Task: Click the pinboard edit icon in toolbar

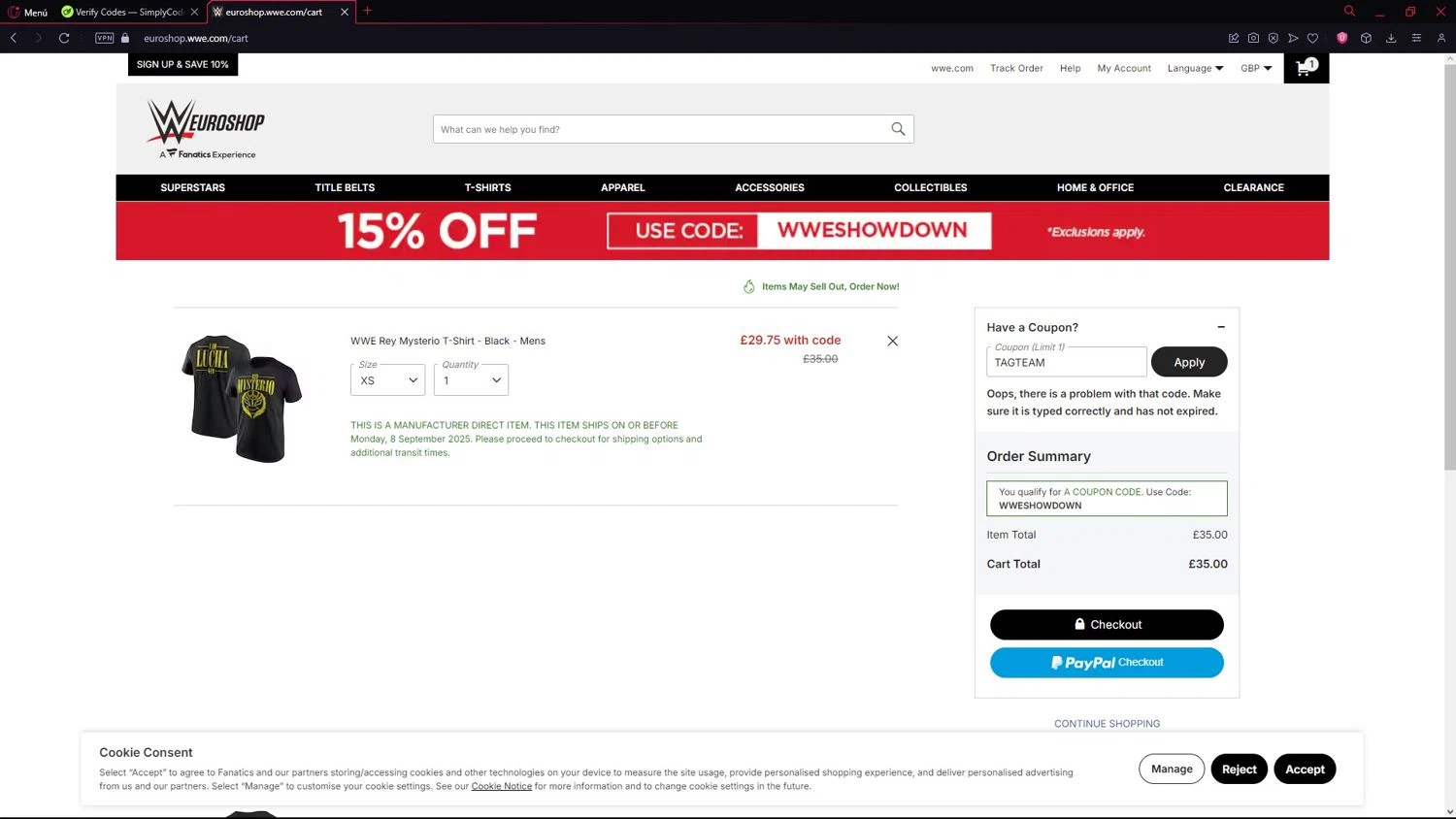Action: [x=1234, y=38]
